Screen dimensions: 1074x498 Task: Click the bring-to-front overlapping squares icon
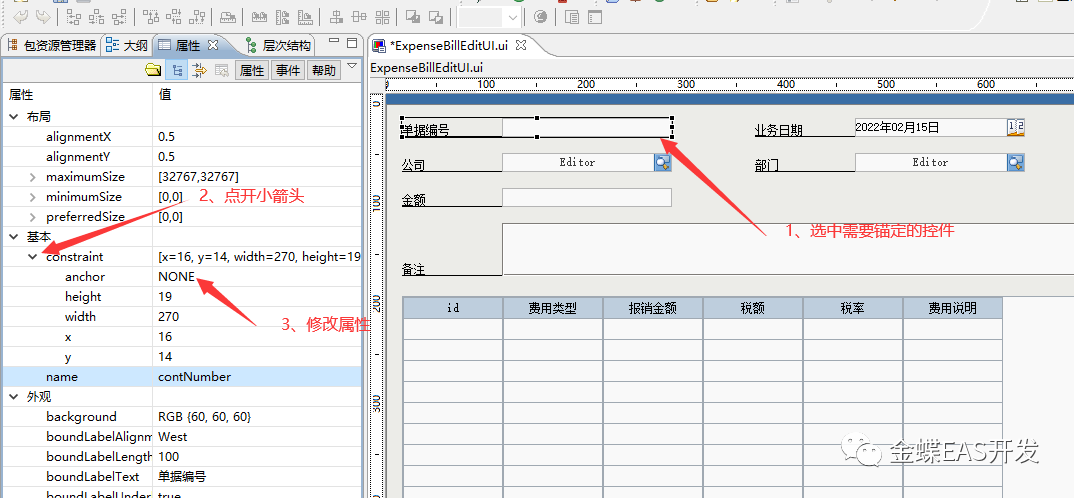click(x=413, y=17)
